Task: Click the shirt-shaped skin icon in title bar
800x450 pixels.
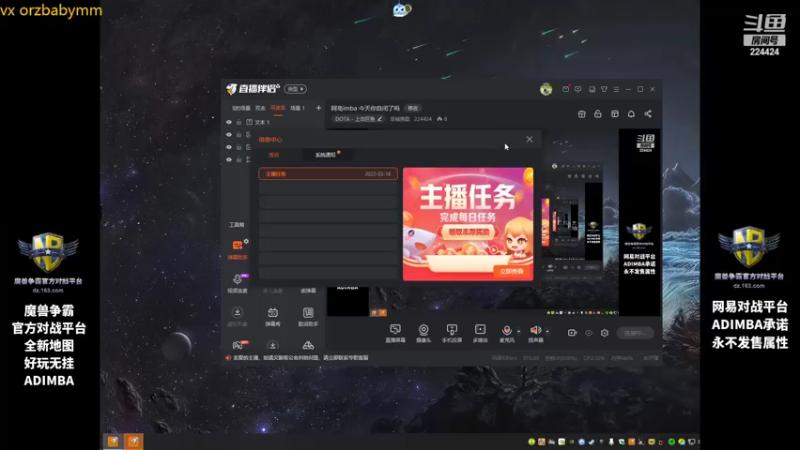Action: tap(604, 89)
